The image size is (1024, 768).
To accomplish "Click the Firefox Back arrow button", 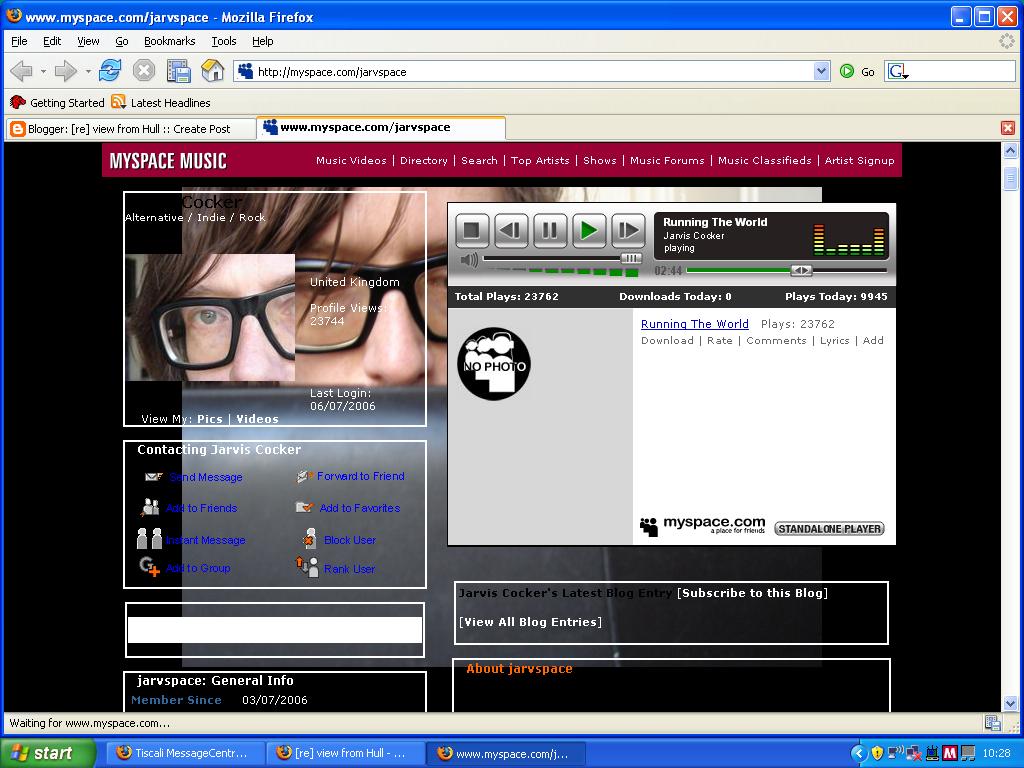I will [x=21, y=71].
